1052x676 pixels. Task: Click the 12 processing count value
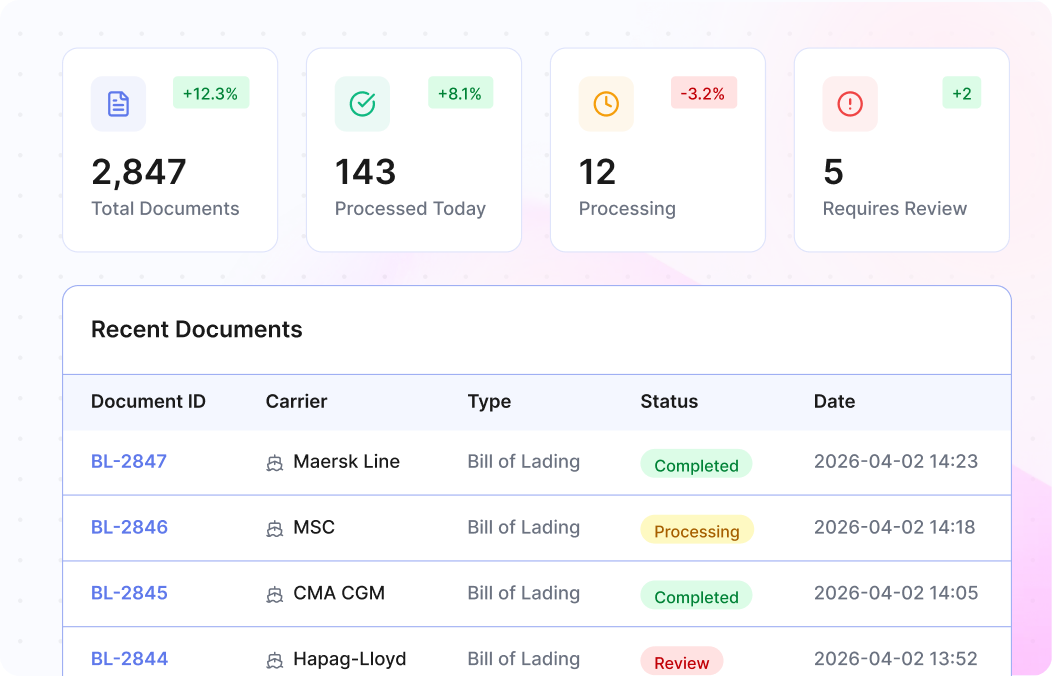pyautogui.click(x=597, y=172)
